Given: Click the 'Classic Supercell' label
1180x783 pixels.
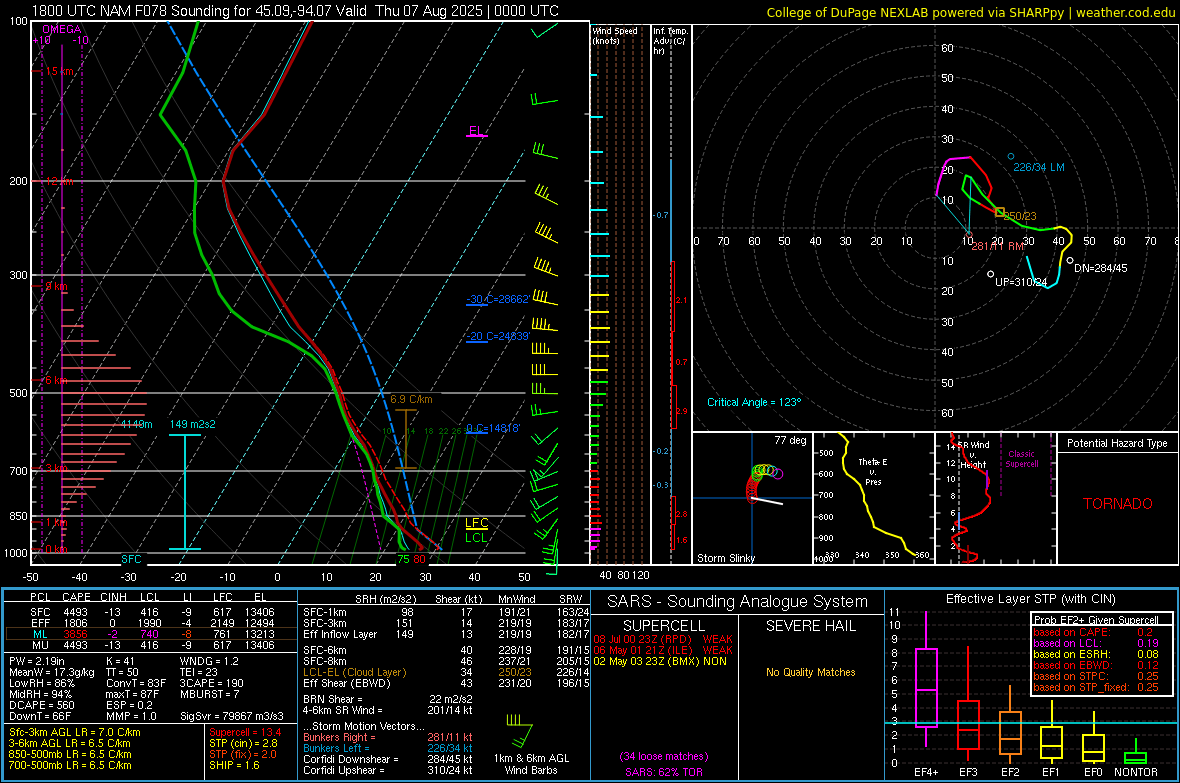Looking at the screenshot, I should click(1021, 459).
